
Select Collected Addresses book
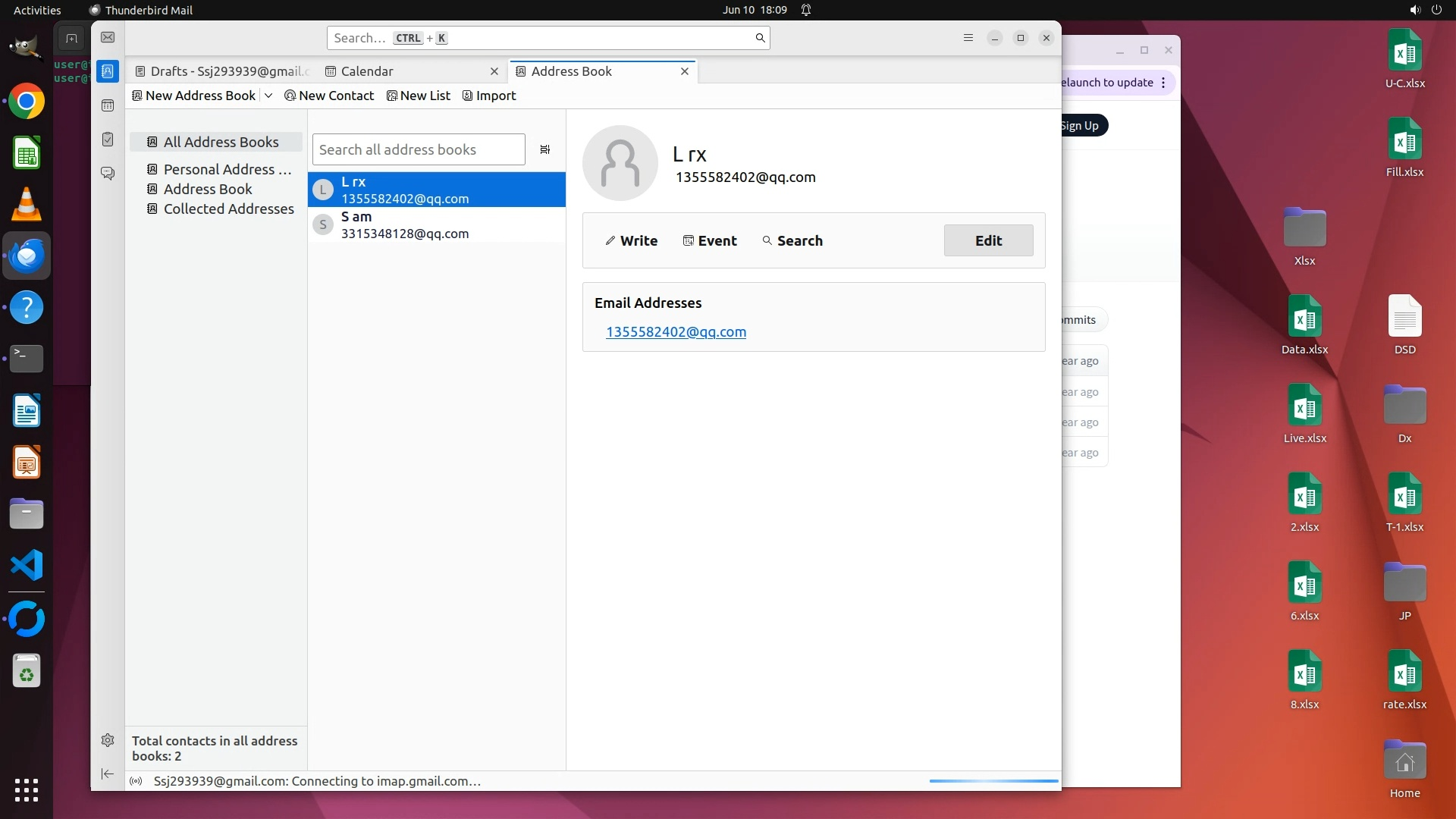[228, 209]
